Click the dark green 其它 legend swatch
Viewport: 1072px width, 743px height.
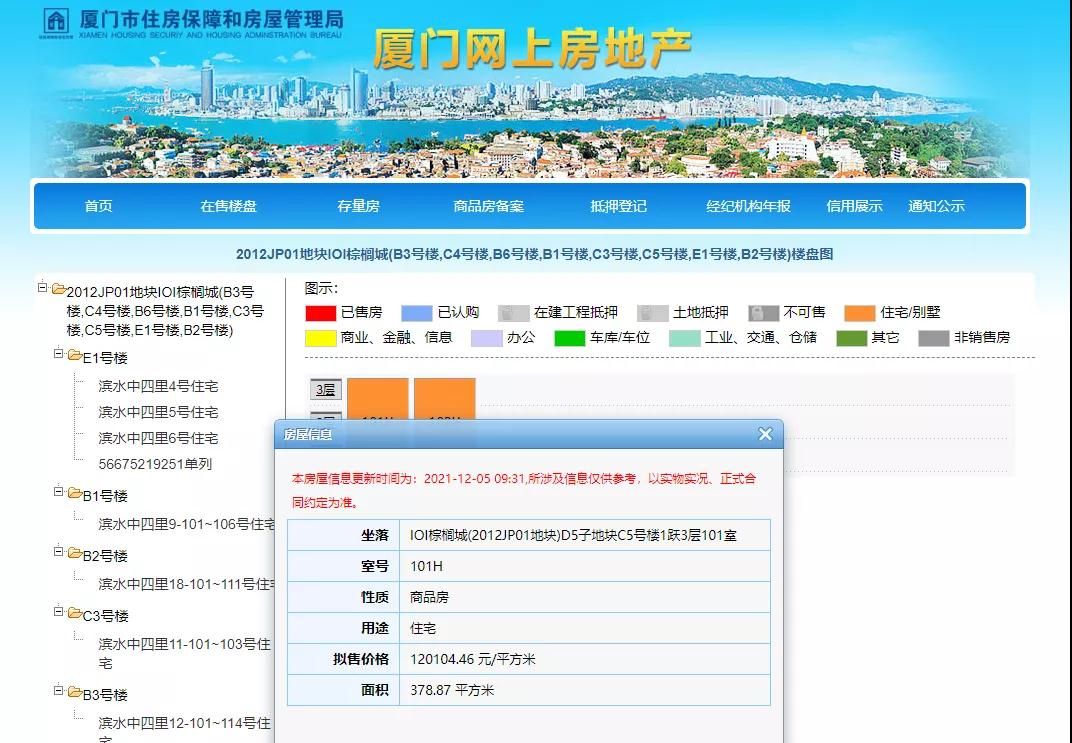(x=852, y=338)
